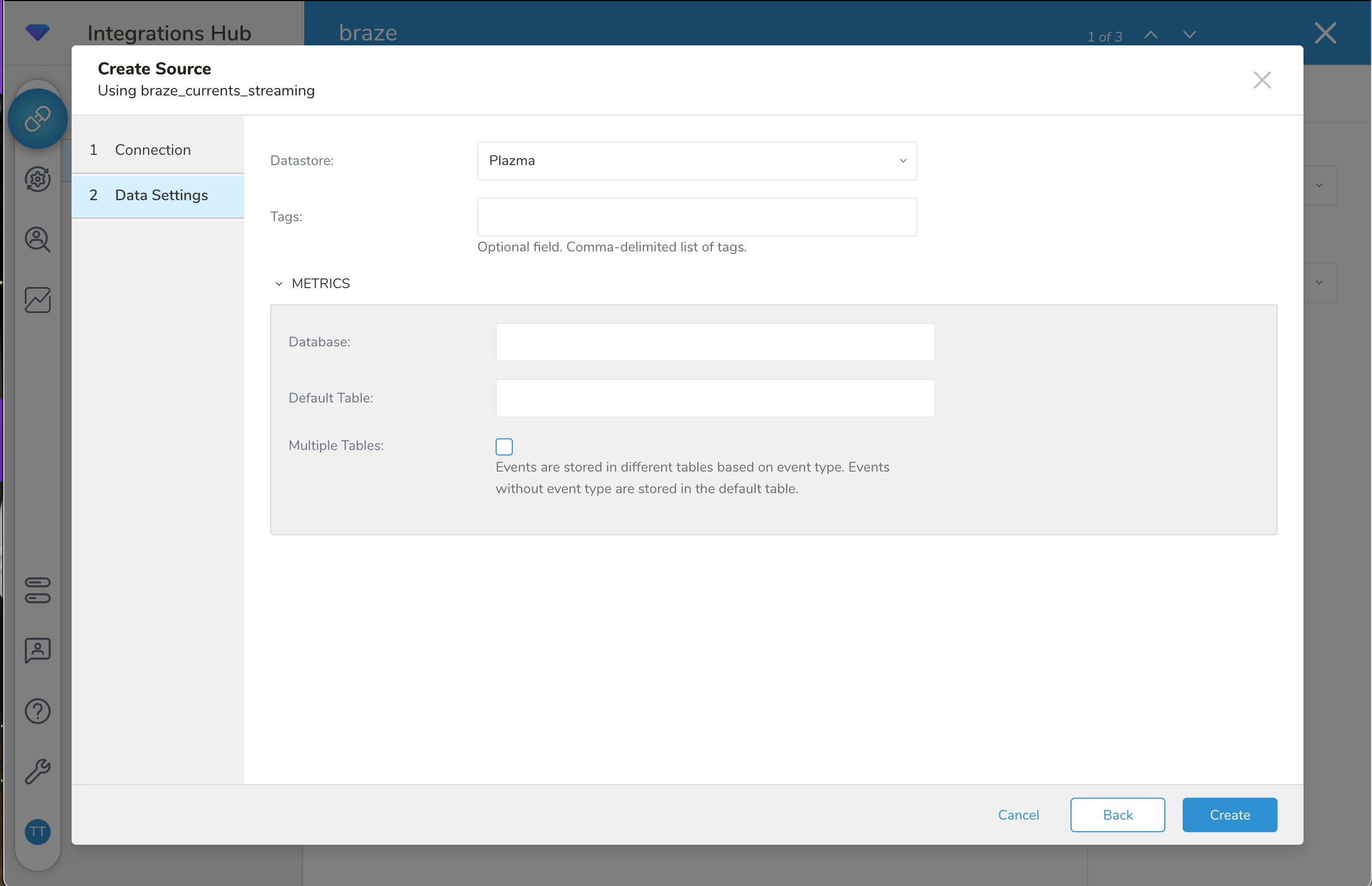The image size is (1372, 886).
Task: Select the Data Settings step
Action: pyautogui.click(x=161, y=195)
